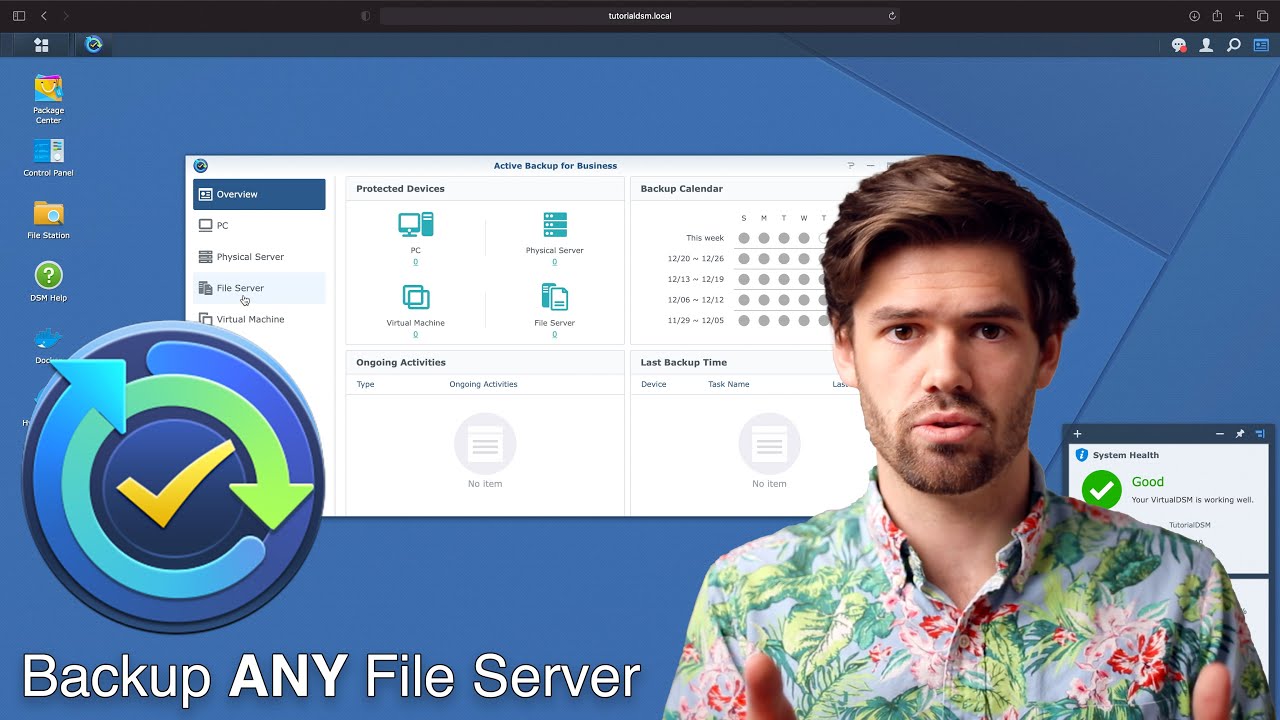Click the browser share icon
Image resolution: width=1280 pixels, height=720 pixels.
click(1217, 16)
